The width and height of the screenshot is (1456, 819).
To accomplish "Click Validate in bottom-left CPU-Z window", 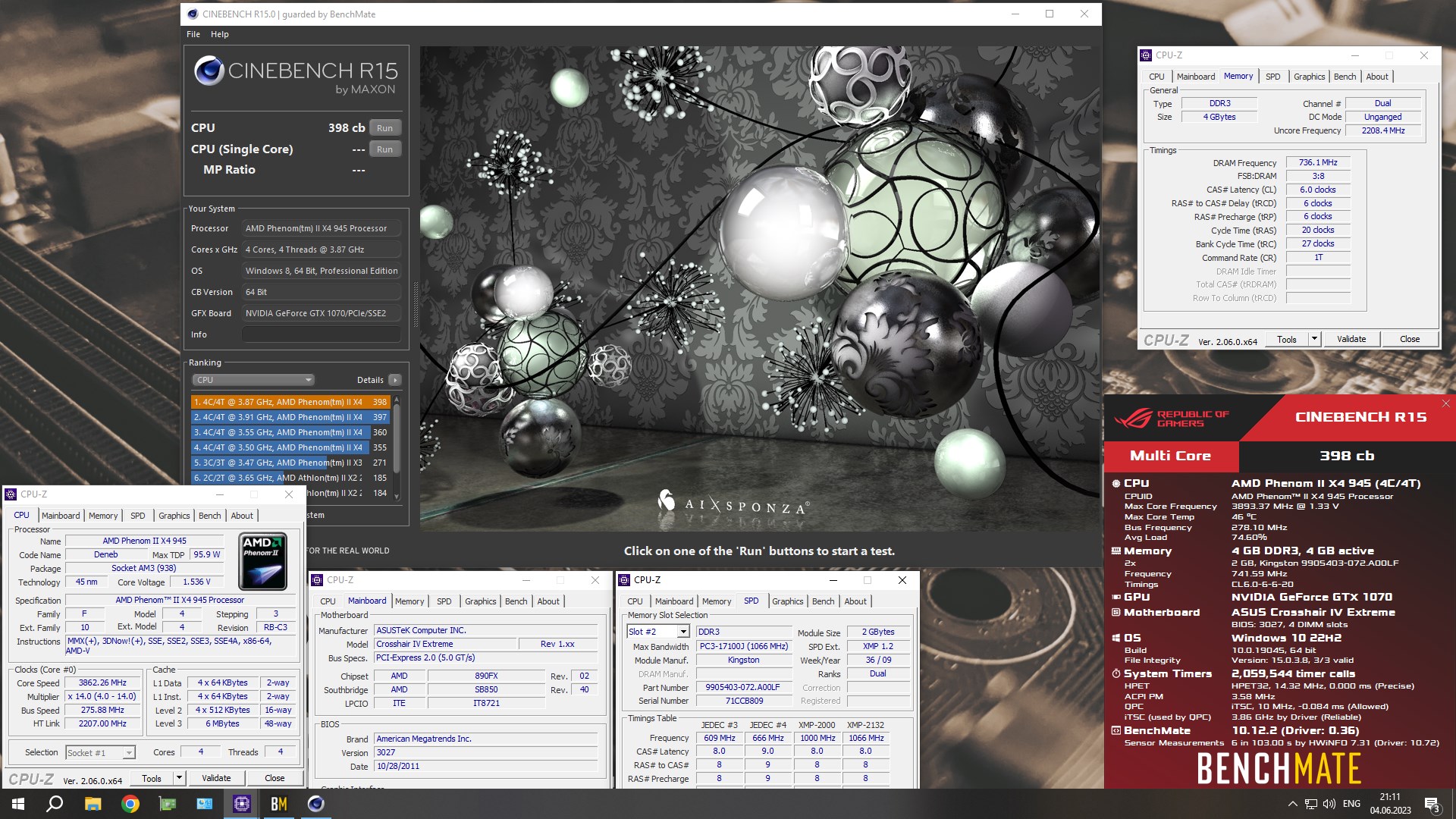I will (x=216, y=778).
